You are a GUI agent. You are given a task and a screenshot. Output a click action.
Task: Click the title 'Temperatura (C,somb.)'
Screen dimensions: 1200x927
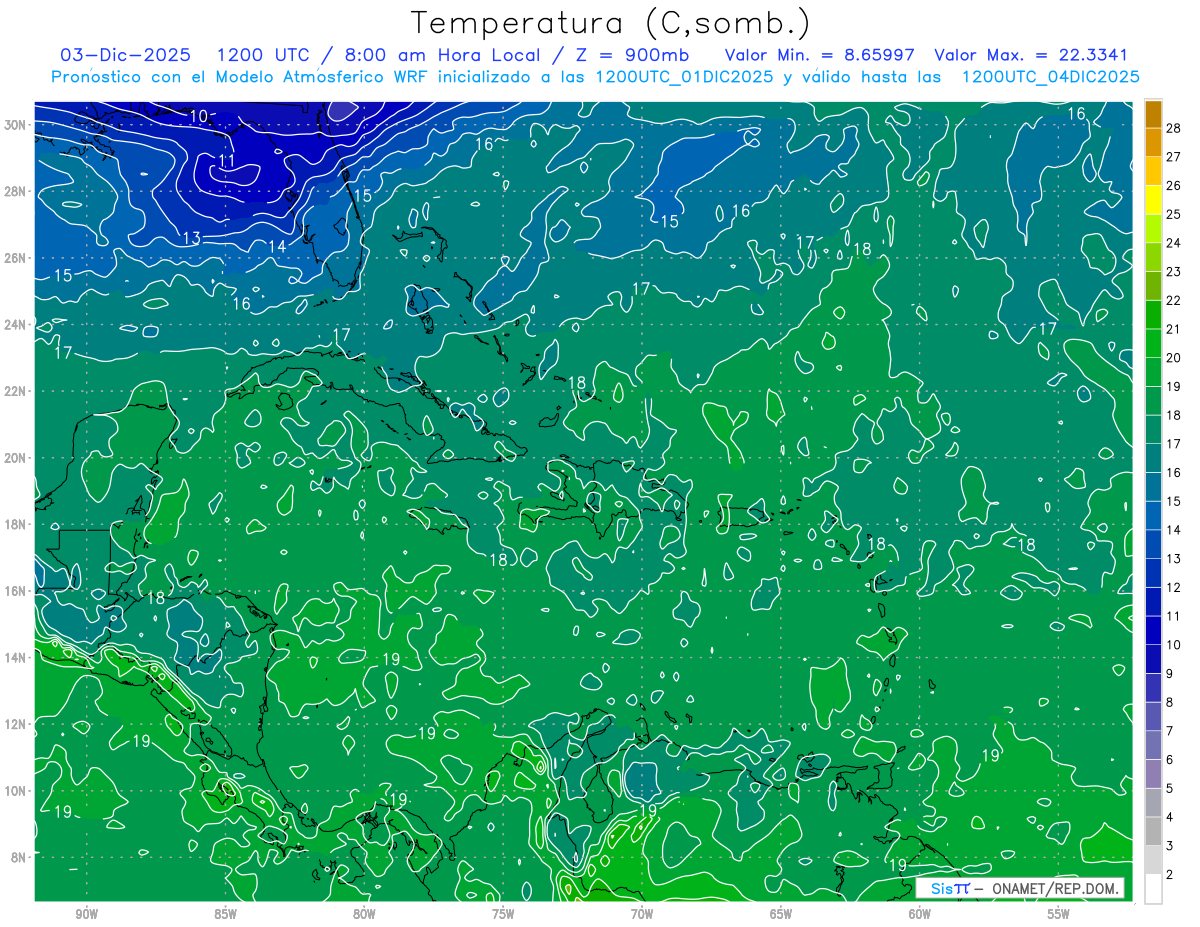(611, 24)
